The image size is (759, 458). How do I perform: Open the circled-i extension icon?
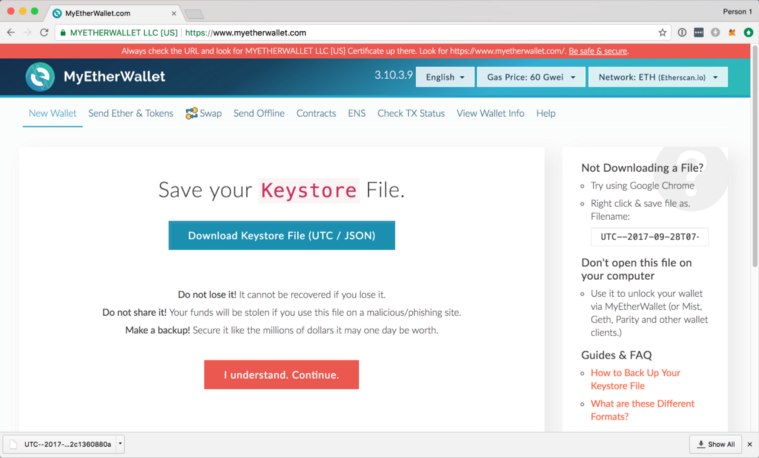682,32
